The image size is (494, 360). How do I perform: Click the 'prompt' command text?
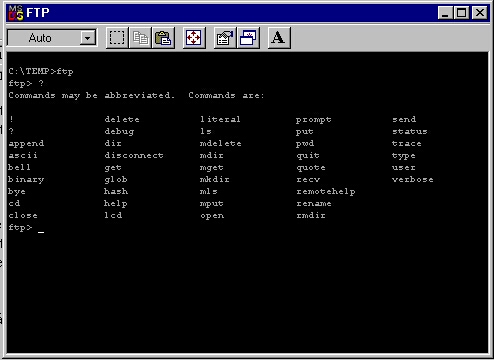tap(313, 120)
